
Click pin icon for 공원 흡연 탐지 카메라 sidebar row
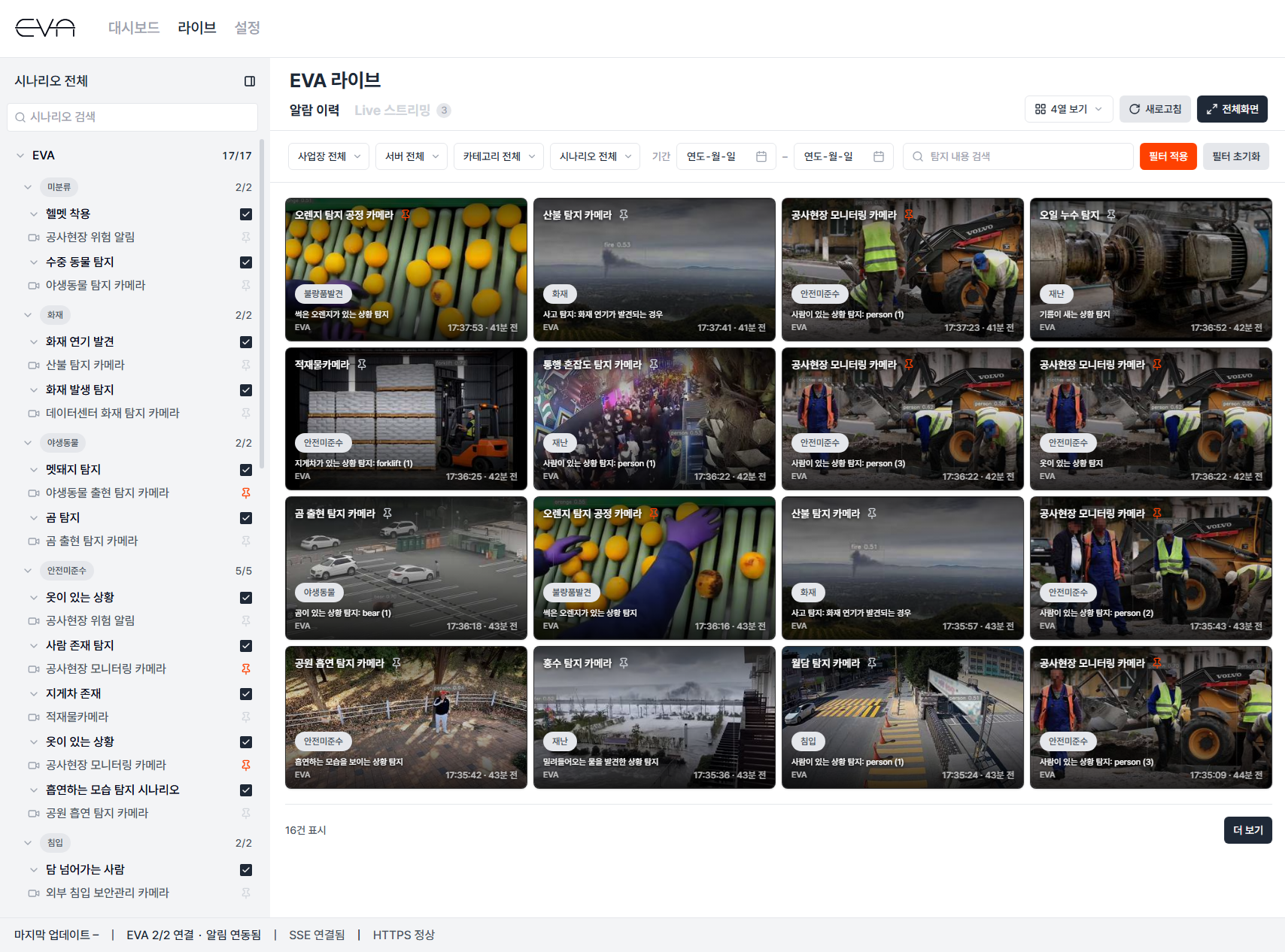pos(246,814)
